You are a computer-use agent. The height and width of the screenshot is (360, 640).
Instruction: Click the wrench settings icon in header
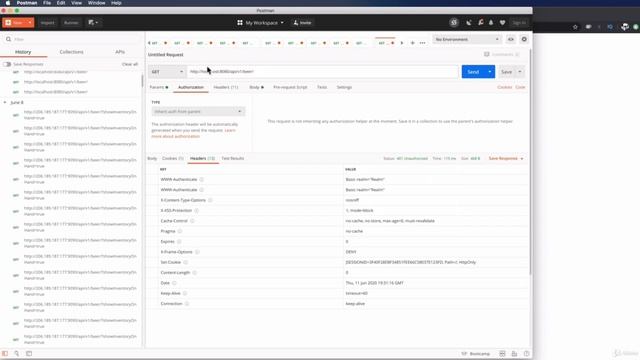click(x=480, y=23)
